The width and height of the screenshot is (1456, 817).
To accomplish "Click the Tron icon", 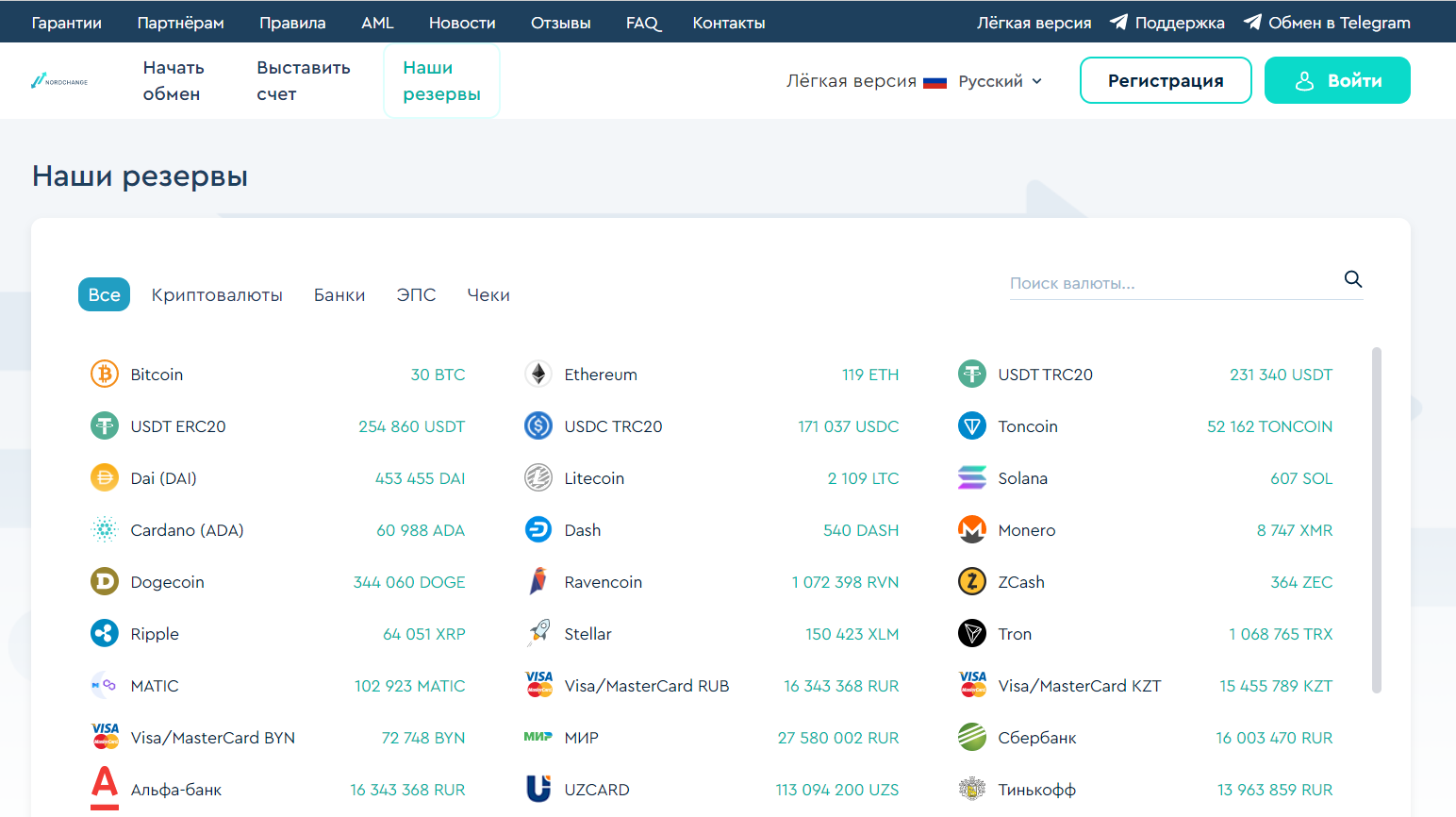I will [972, 634].
